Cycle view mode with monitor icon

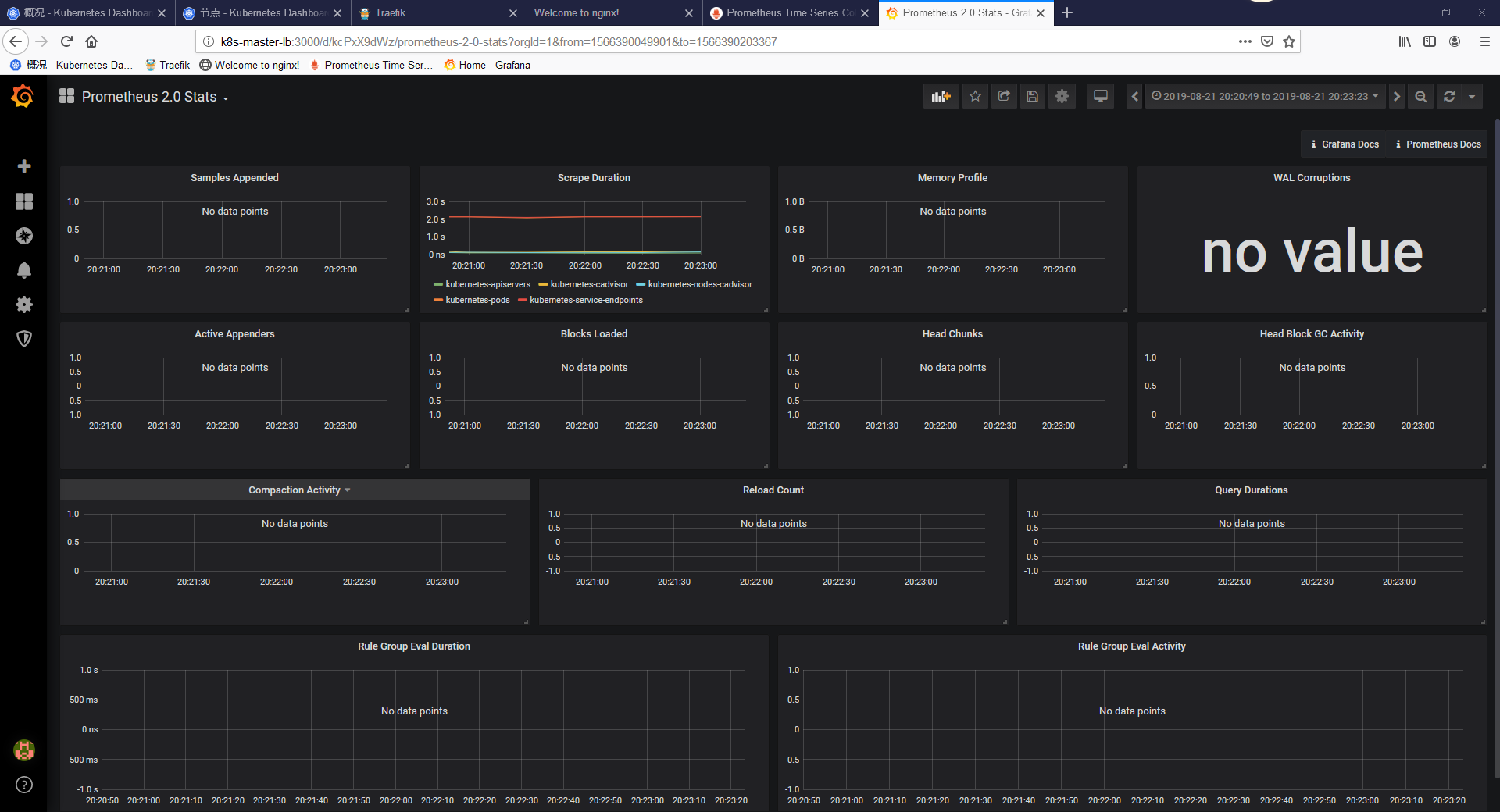(1100, 96)
